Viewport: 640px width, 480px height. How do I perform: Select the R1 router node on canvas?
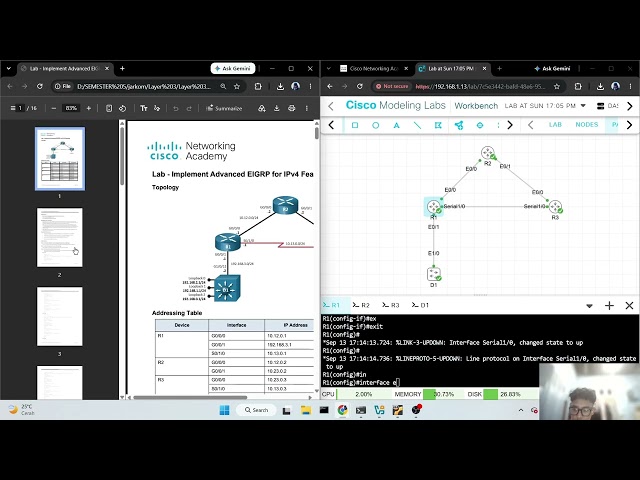click(433, 207)
